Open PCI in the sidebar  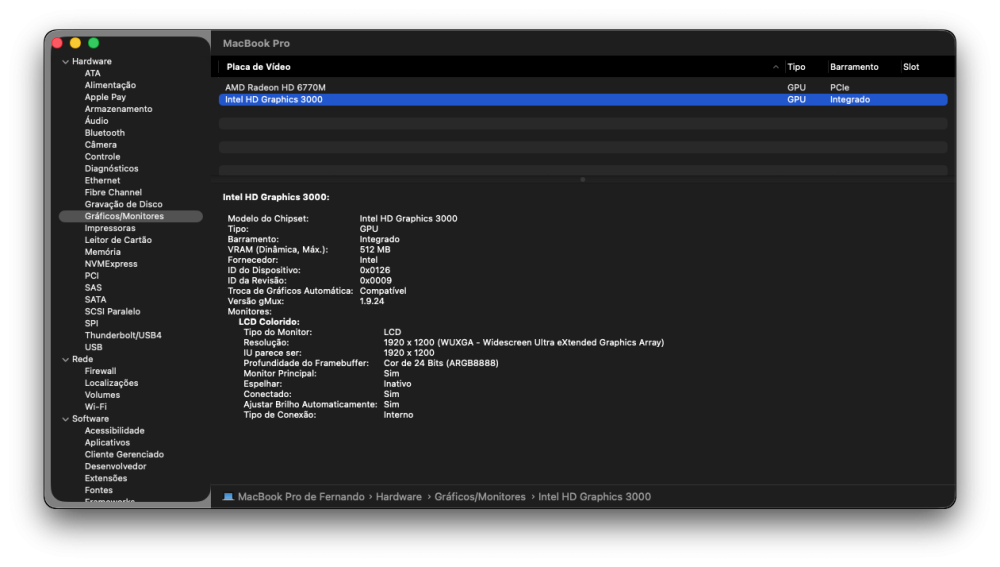point(91,276)
